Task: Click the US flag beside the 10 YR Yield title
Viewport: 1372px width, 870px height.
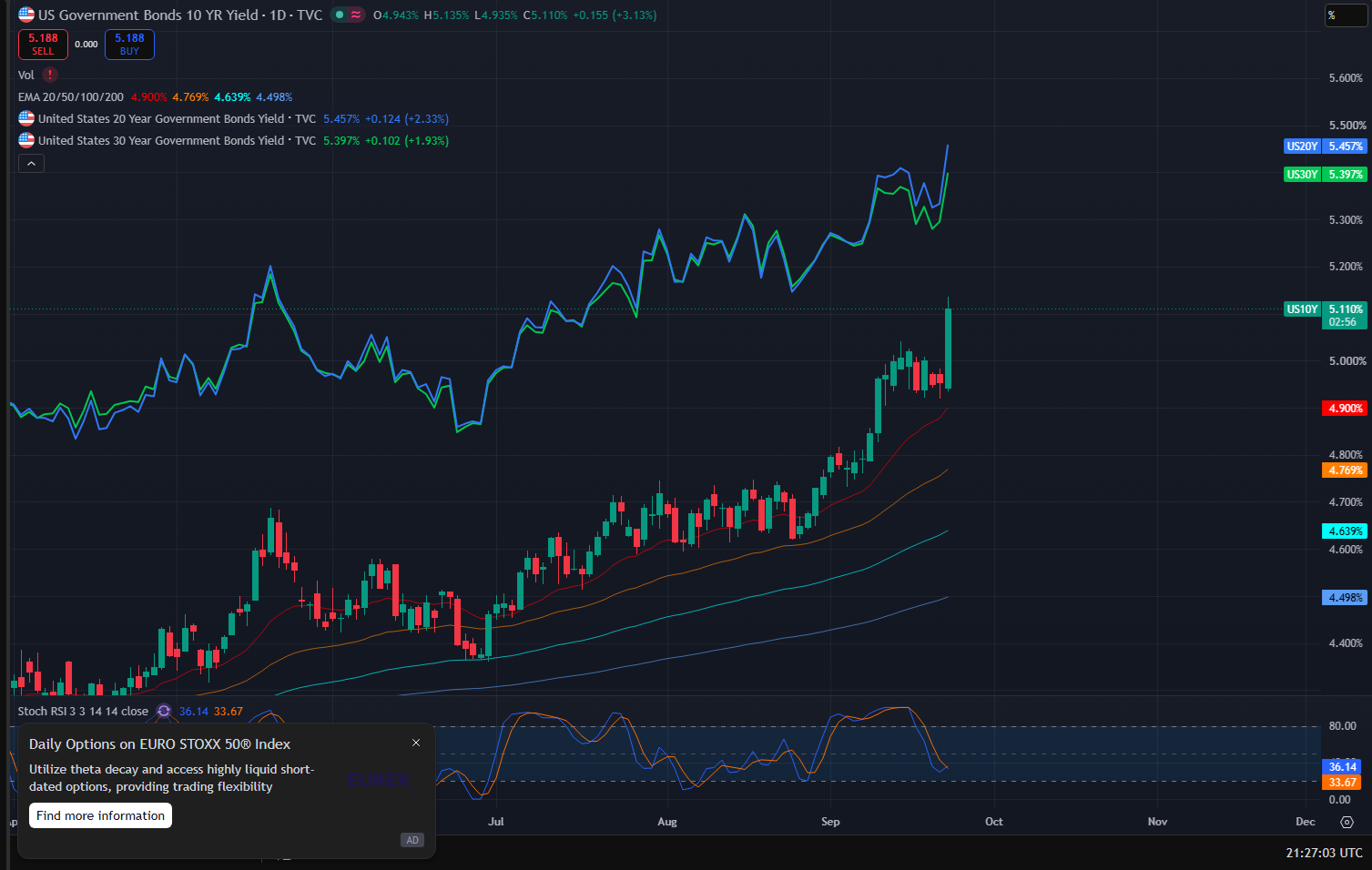Action: click(x=26, y=15)
